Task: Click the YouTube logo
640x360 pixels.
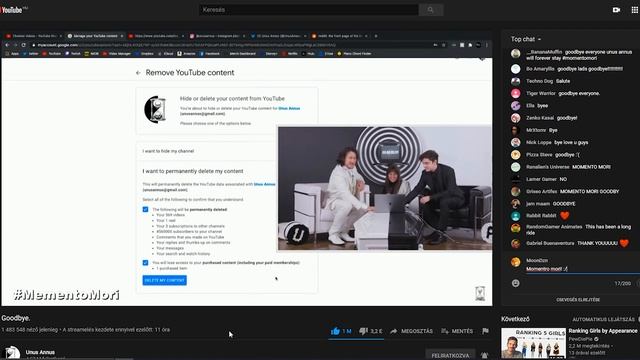Action: (12, 10)
